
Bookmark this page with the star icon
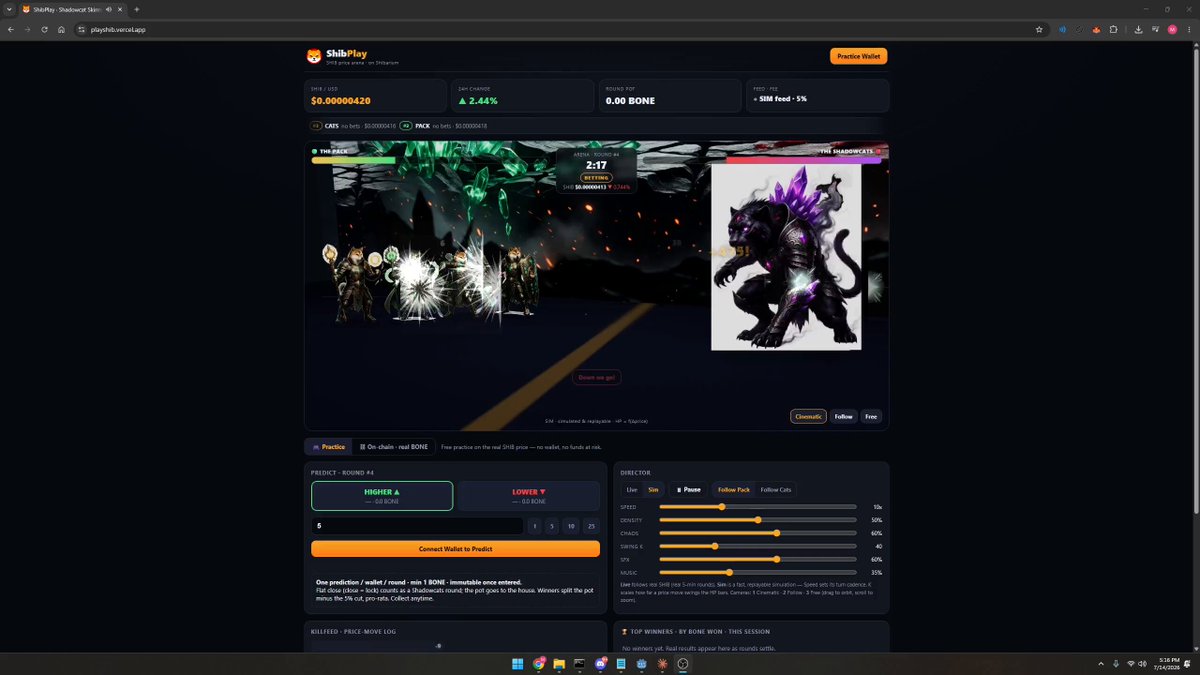[x=1039, y=29]
